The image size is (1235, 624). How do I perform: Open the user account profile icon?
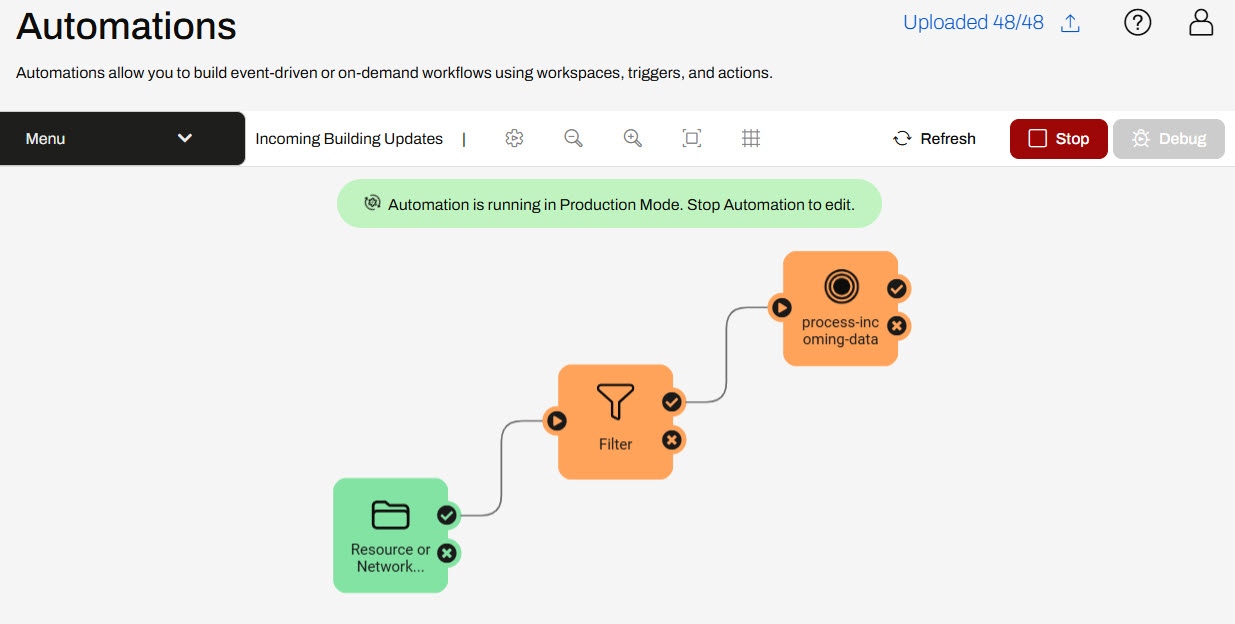tap(1200, 22)
